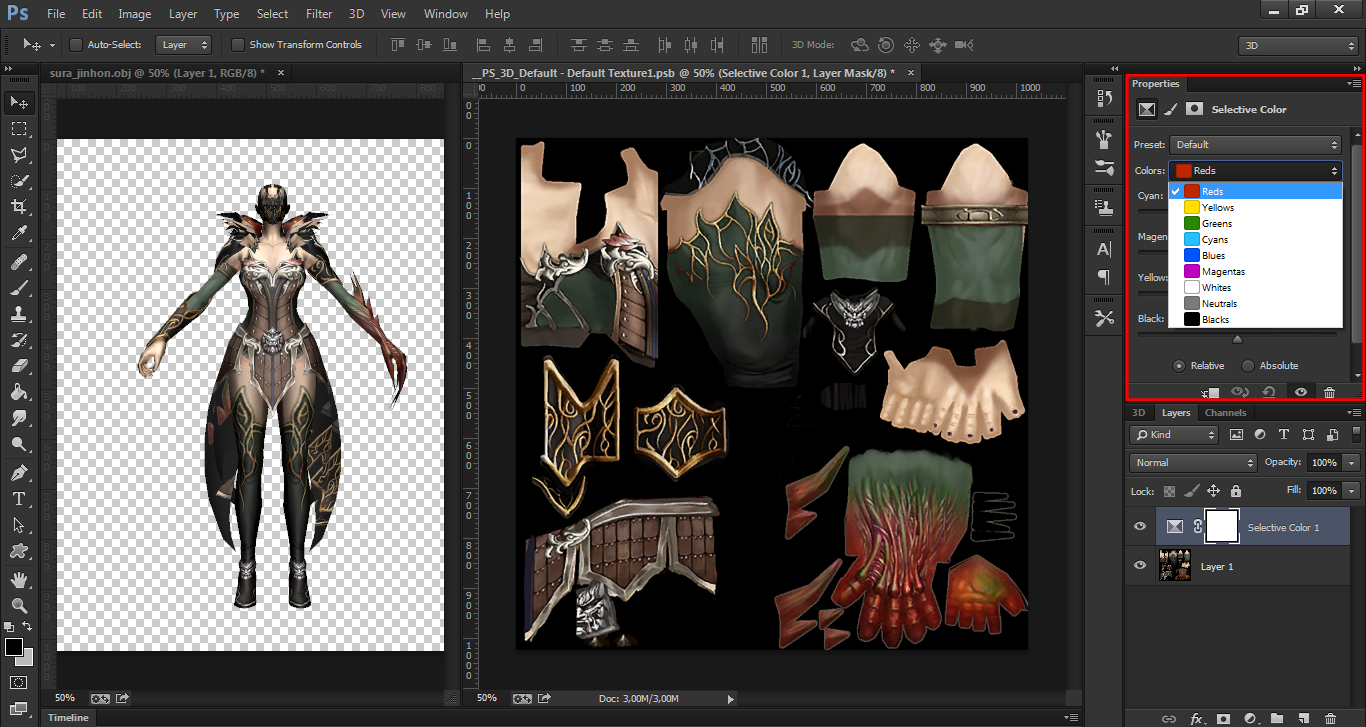The height and width of the screenshot is (727, 1366).
Task: Choose Yellows from Colors list
Action: click(1255, 208)
